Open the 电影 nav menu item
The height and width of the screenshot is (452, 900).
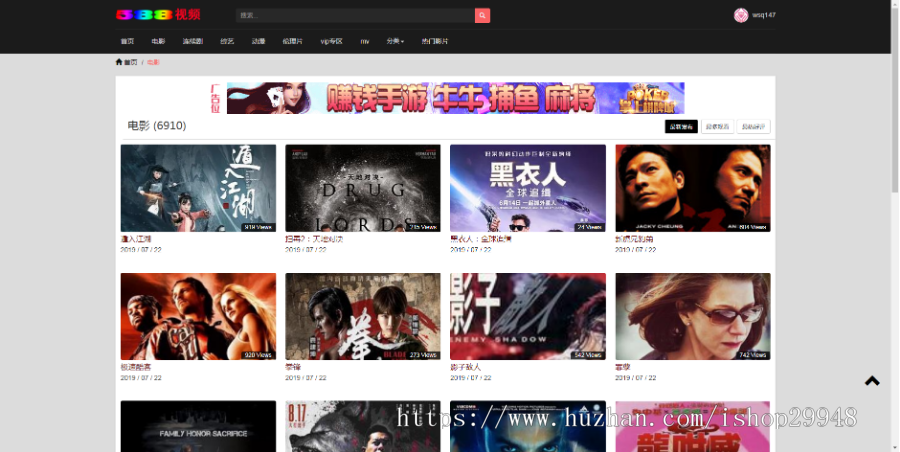pos(158,41)
